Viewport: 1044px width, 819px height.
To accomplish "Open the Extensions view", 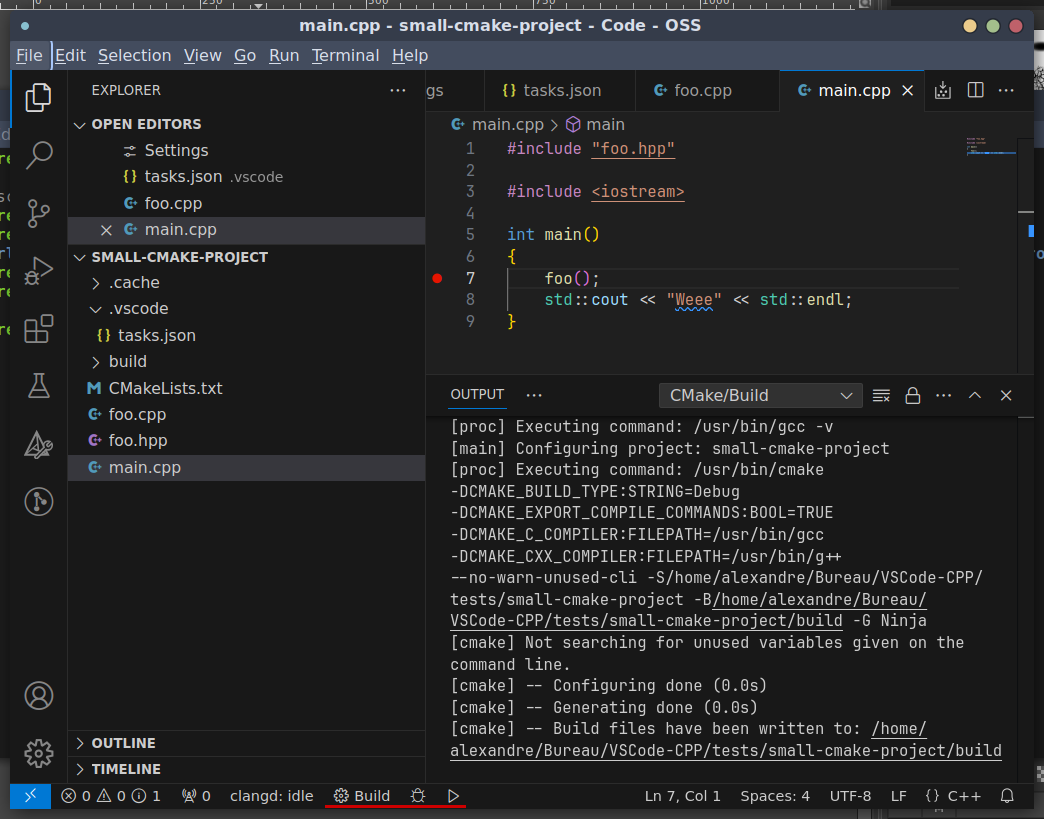I will [x=39, y=329].
